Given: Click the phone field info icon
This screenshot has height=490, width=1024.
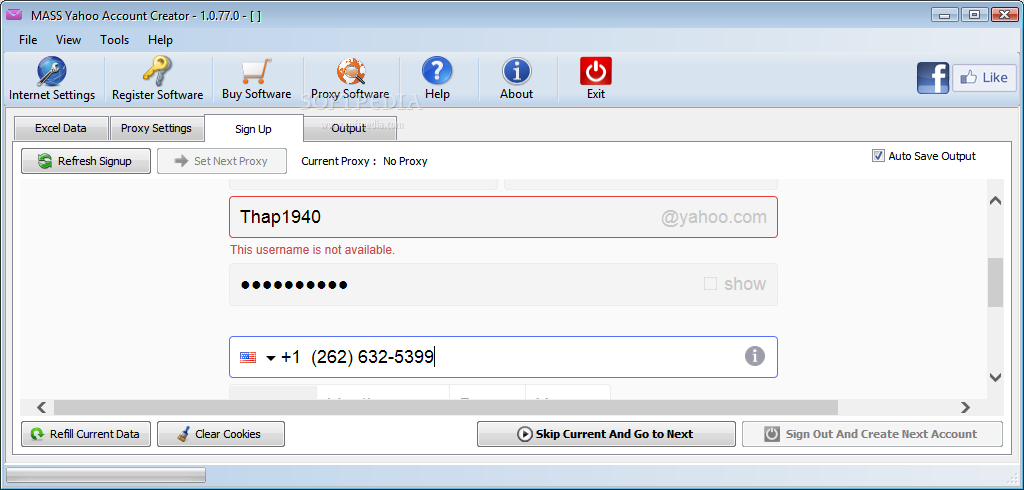Looking at the screenshot, I should 754,356.
